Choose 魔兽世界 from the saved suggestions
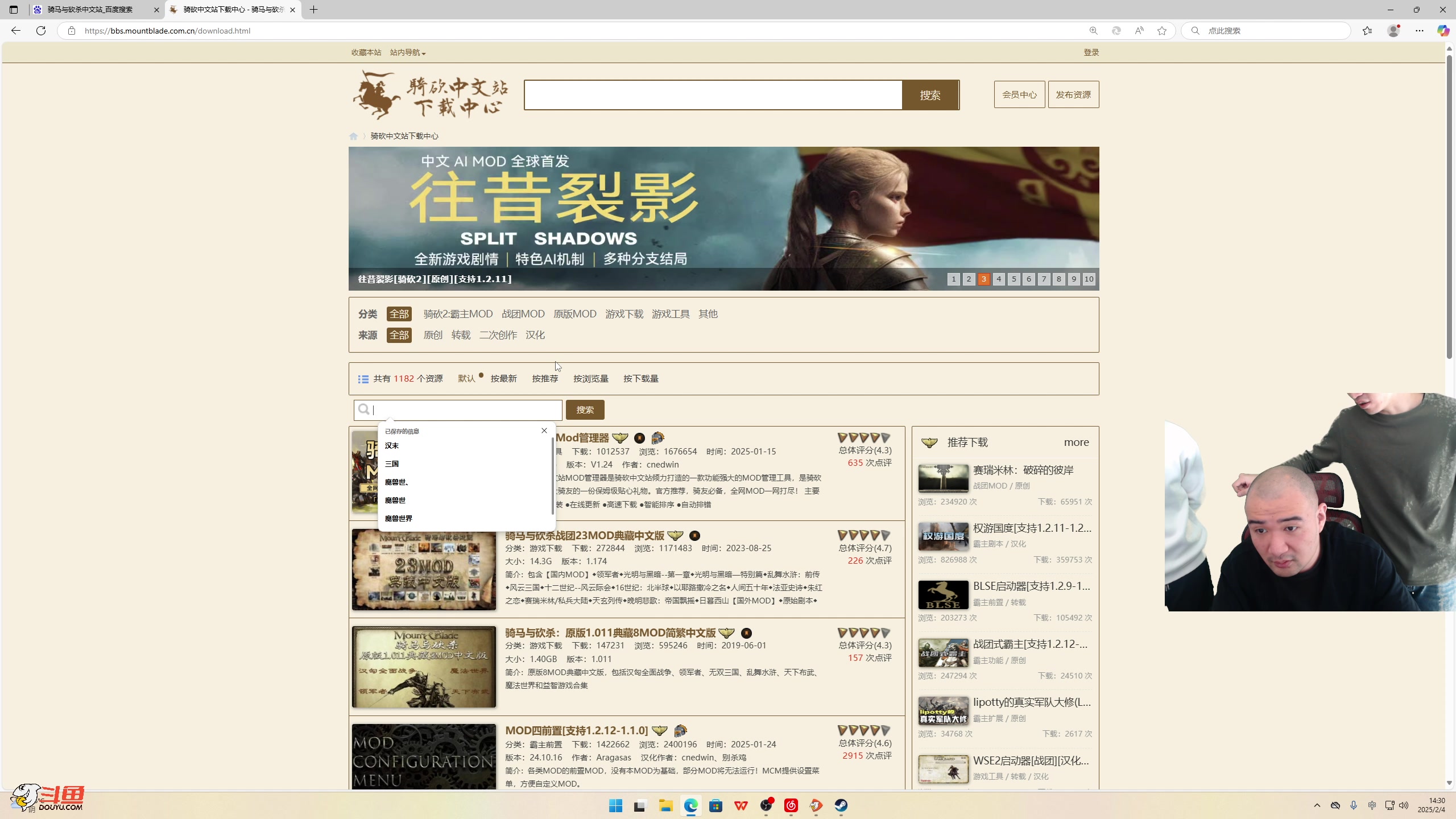 click(x=398, y=519)
